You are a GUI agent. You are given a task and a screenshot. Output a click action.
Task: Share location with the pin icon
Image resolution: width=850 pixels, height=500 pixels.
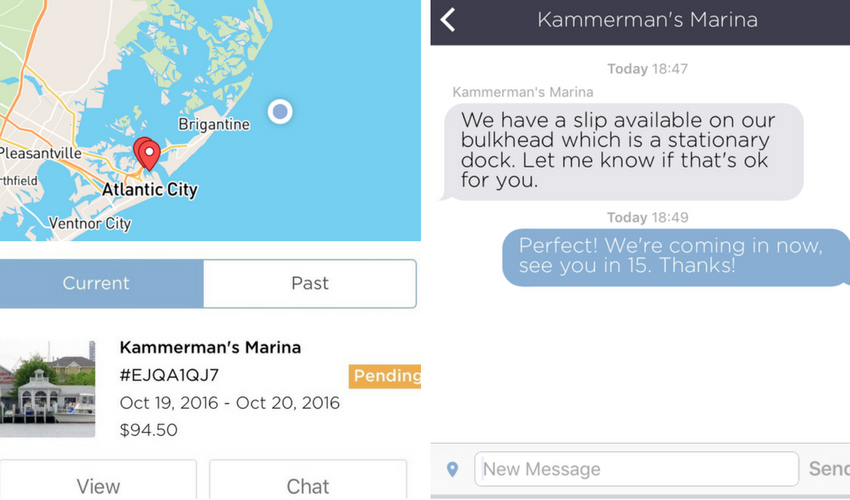click(453, 469)
